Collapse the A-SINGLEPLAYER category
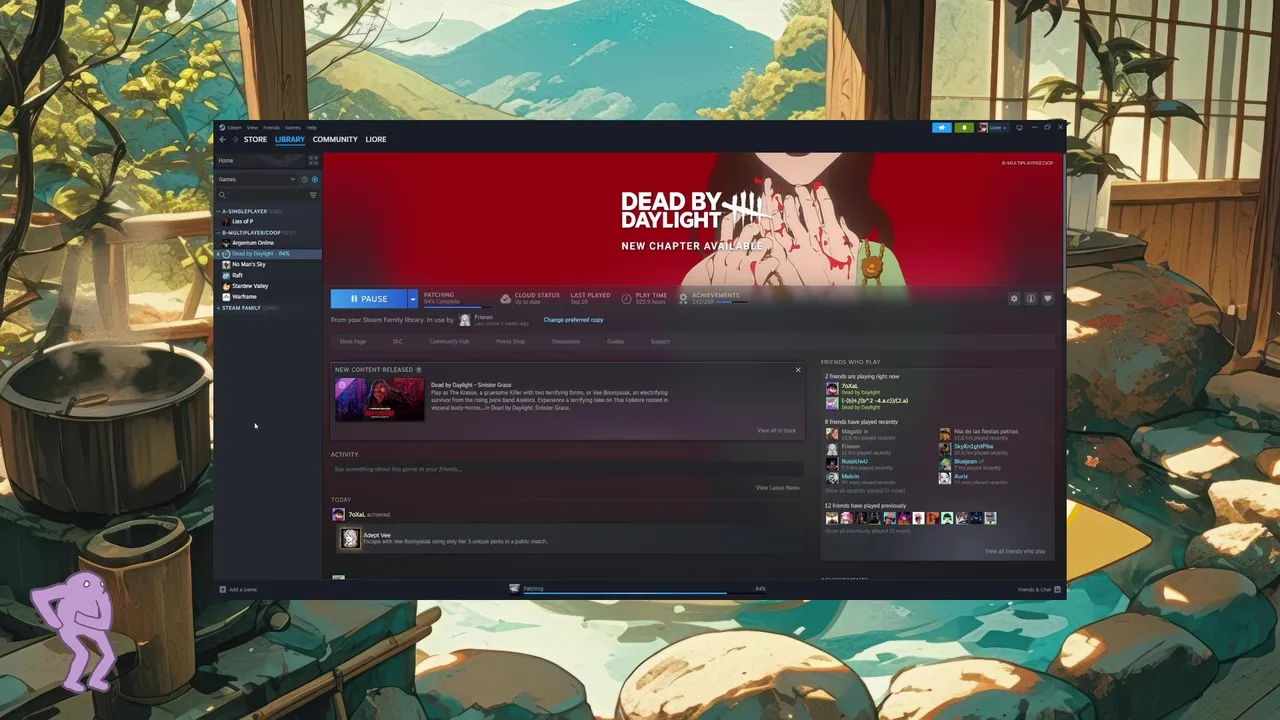The width and height of the screenshot is (1280, 720). [219, 211]
